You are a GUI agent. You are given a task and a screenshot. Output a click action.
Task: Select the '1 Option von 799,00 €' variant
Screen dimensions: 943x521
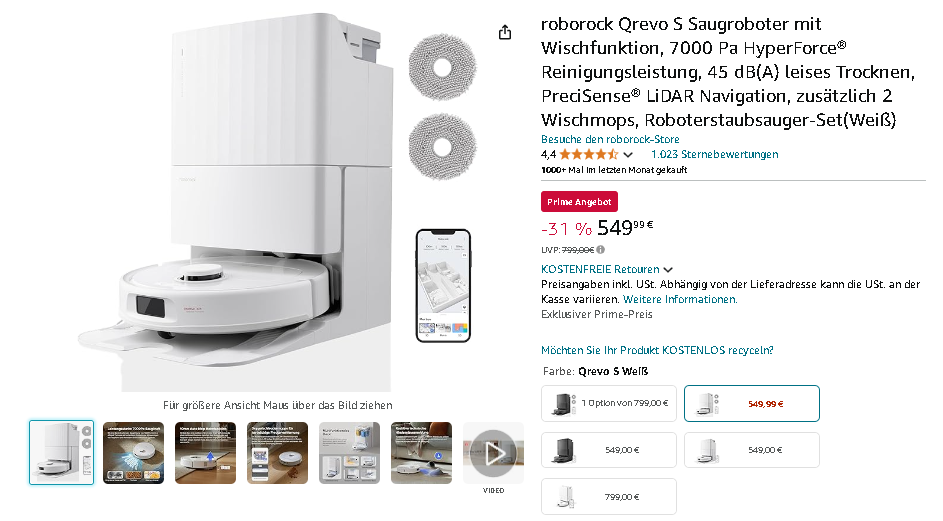609,404
